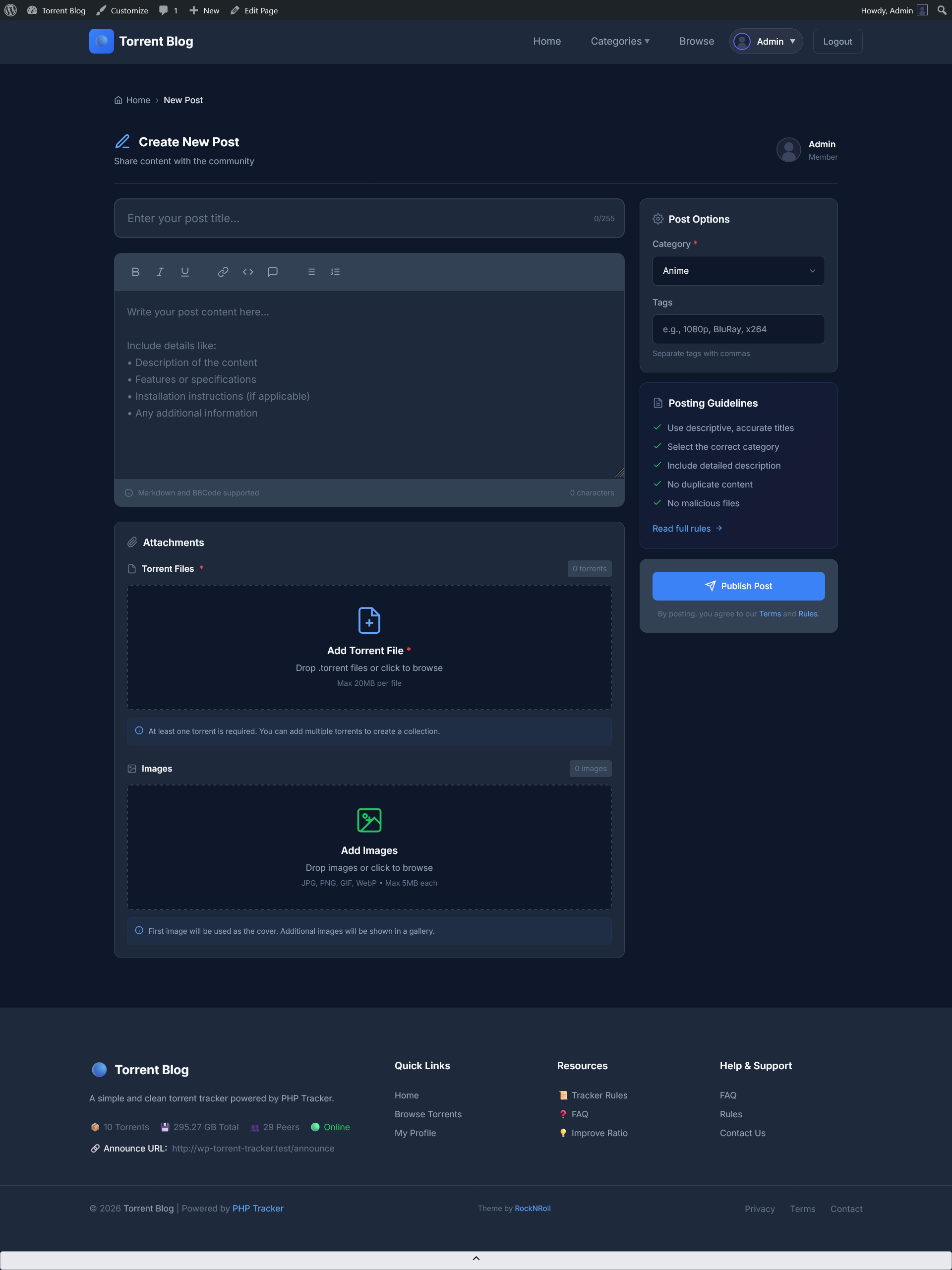Viewport: 952px width, 1270px height.
Task: Toggle bold formatting in editor toolbar
Action: pos(135,272)
